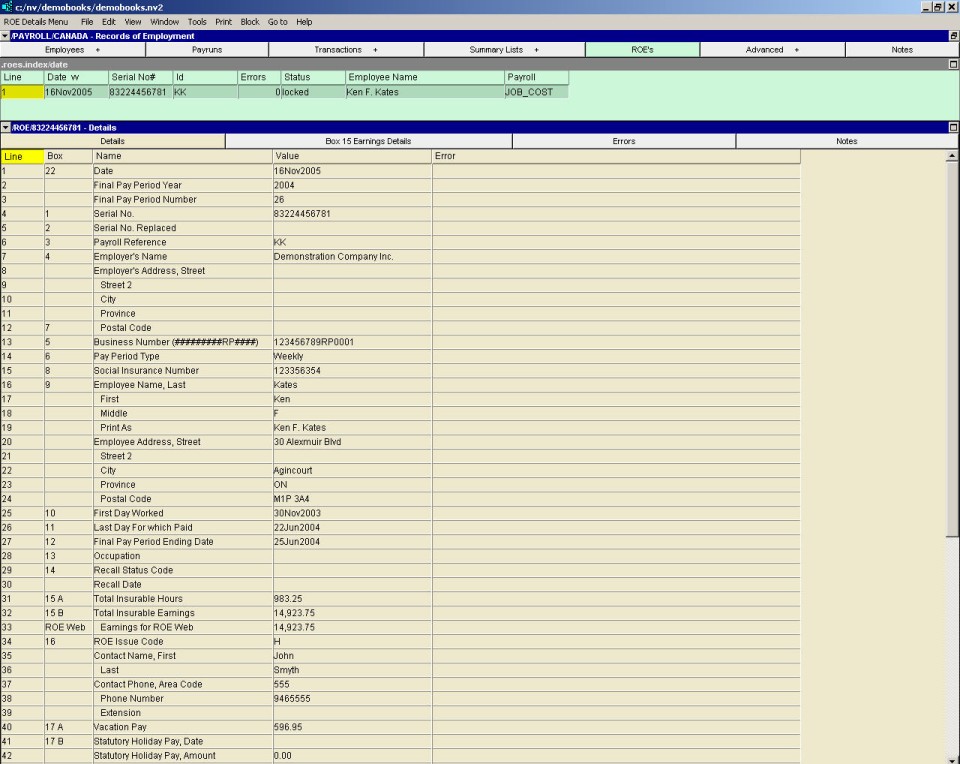
Task: Maximize the ROE Details panel
Action: tap(953, 128)
